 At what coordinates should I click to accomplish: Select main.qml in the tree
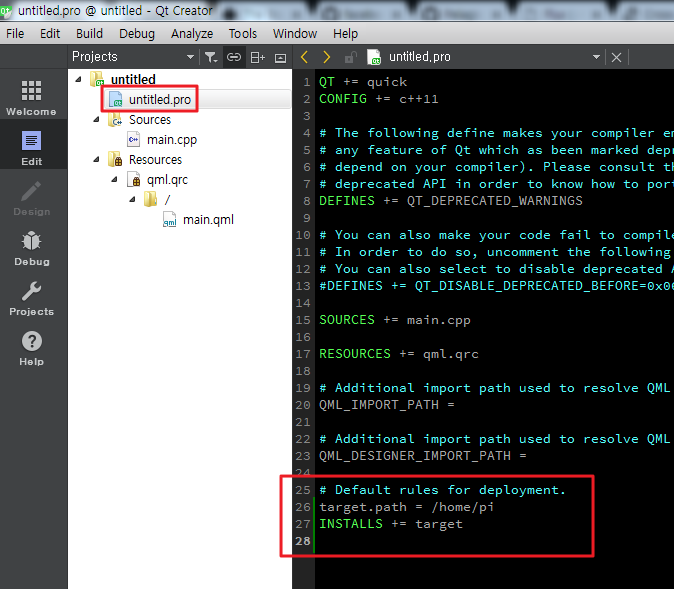pos(208,220)
